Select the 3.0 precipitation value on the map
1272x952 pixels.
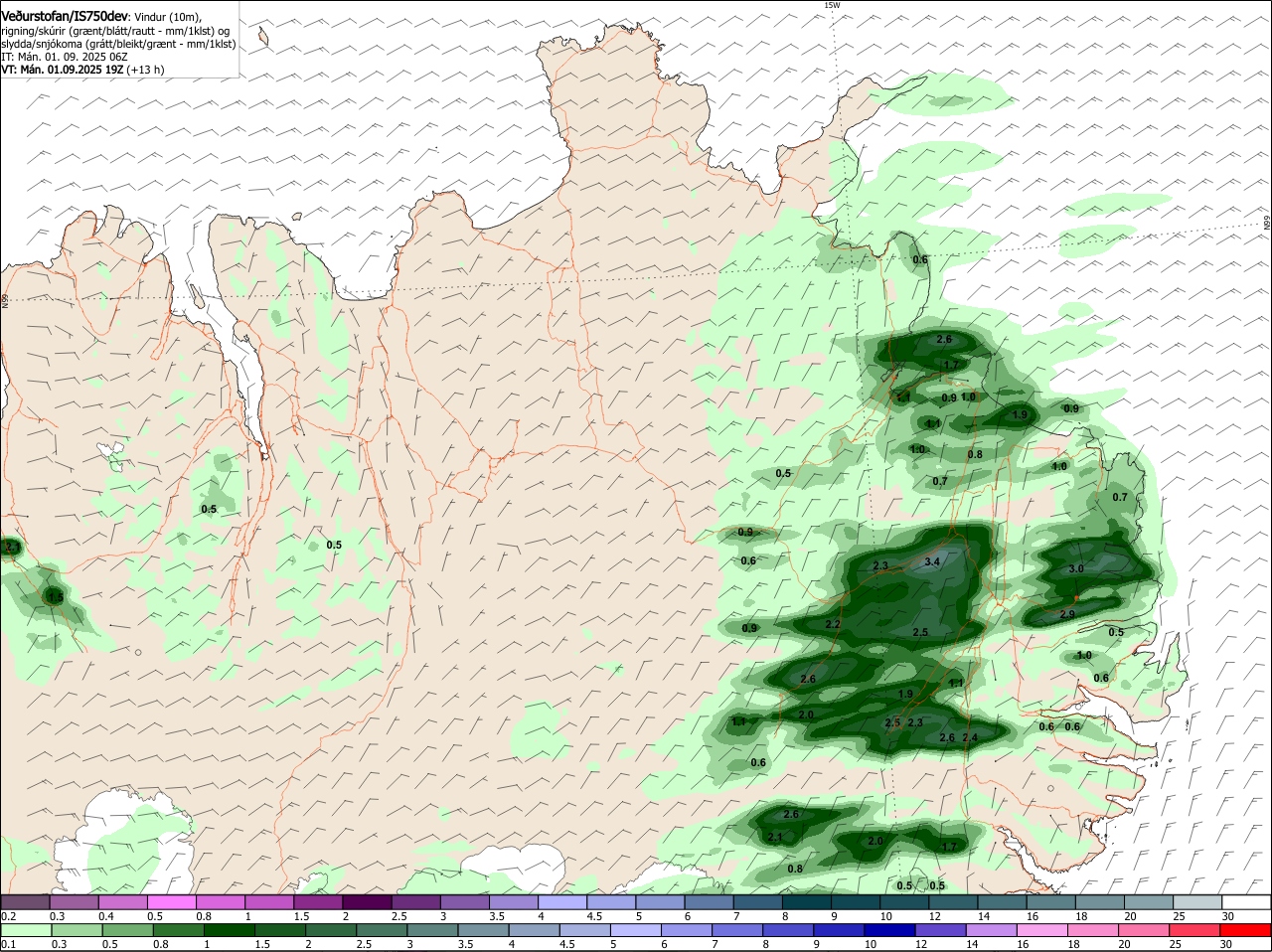1075,569
